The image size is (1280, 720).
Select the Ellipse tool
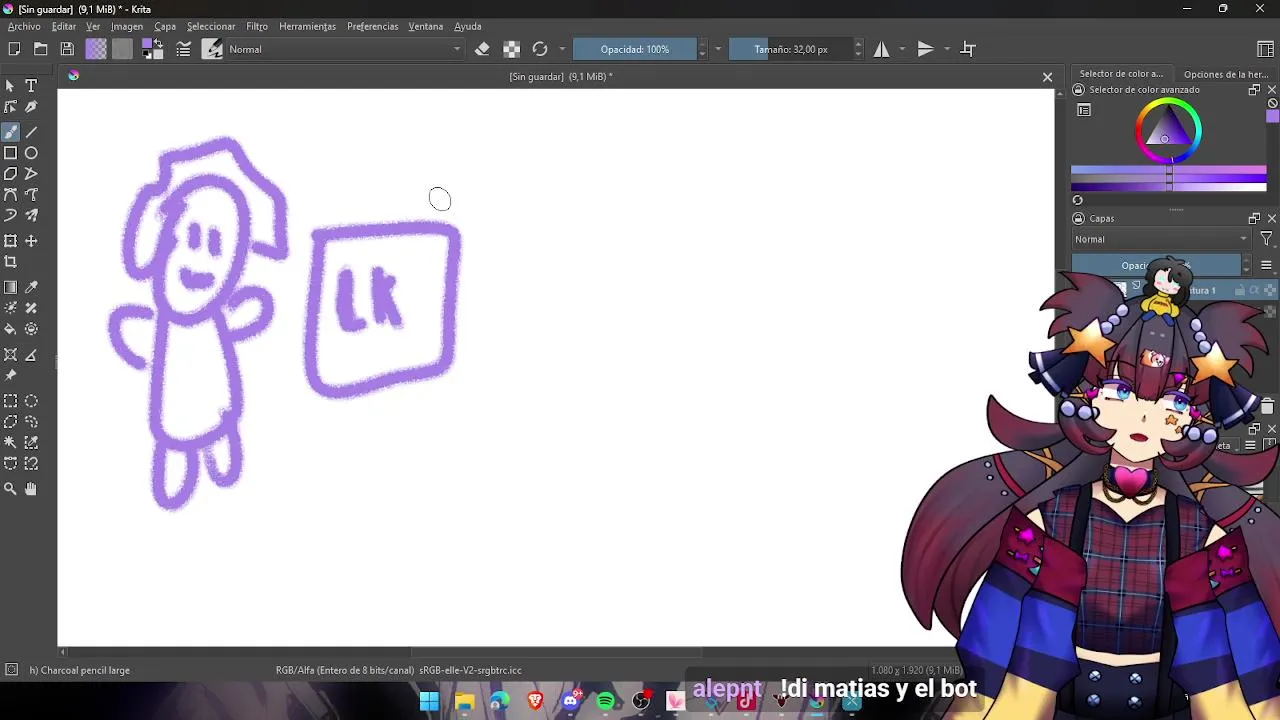[x=31, y=153]
